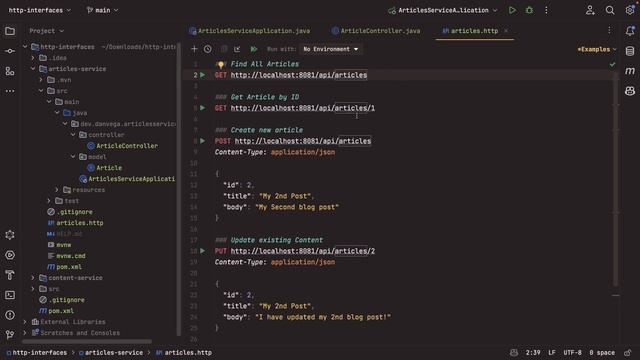Add a request with the plus icon
The image size is (640, 360).
click(x=194, y=49)
